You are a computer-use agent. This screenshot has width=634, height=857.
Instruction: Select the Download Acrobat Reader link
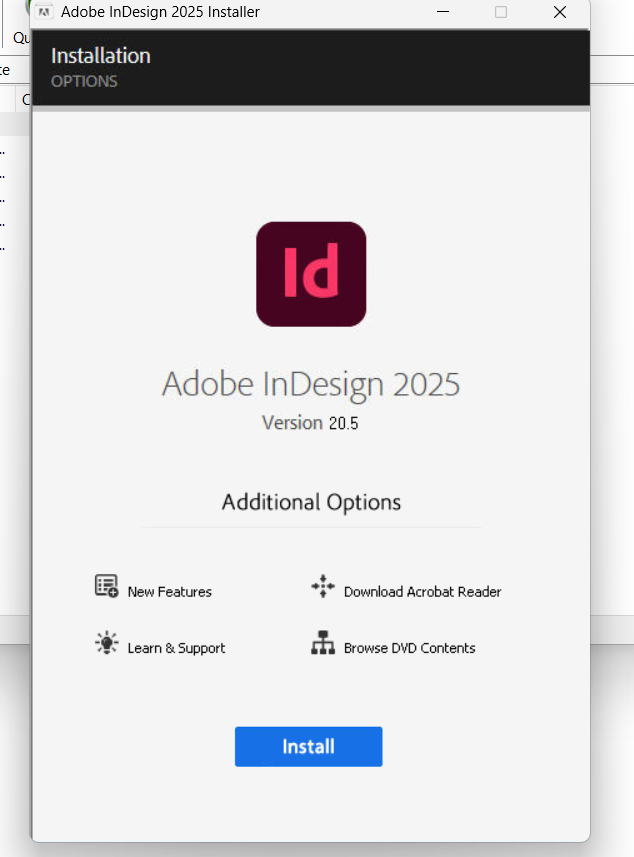pyautogui.click(x=422, y=592)
